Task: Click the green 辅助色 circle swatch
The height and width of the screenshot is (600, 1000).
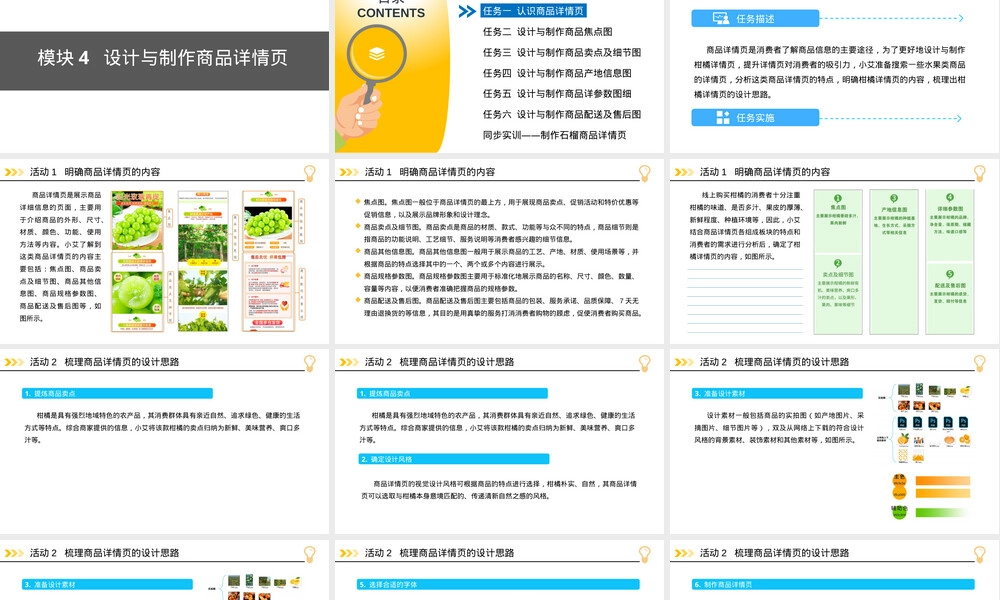Action: point(899,512)
